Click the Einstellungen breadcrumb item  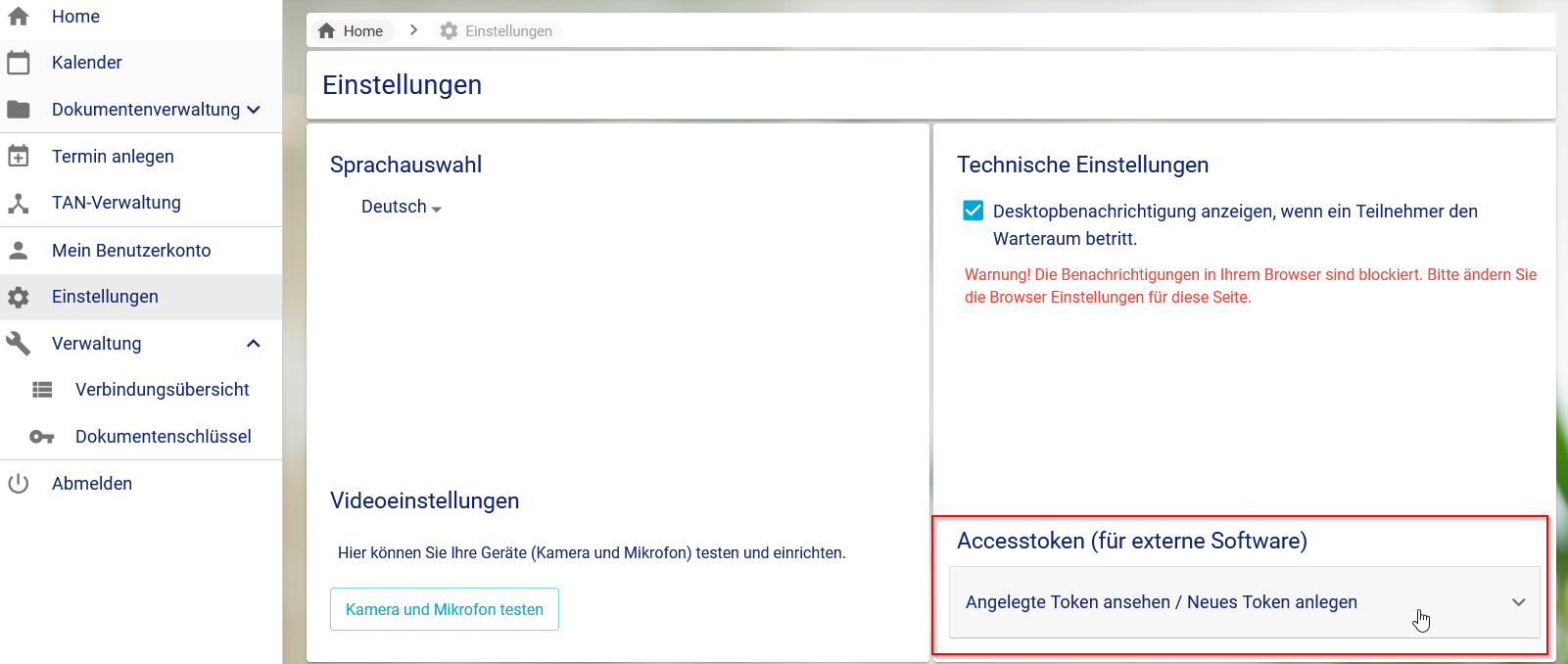pyautogui.click(x=498, y=31)
